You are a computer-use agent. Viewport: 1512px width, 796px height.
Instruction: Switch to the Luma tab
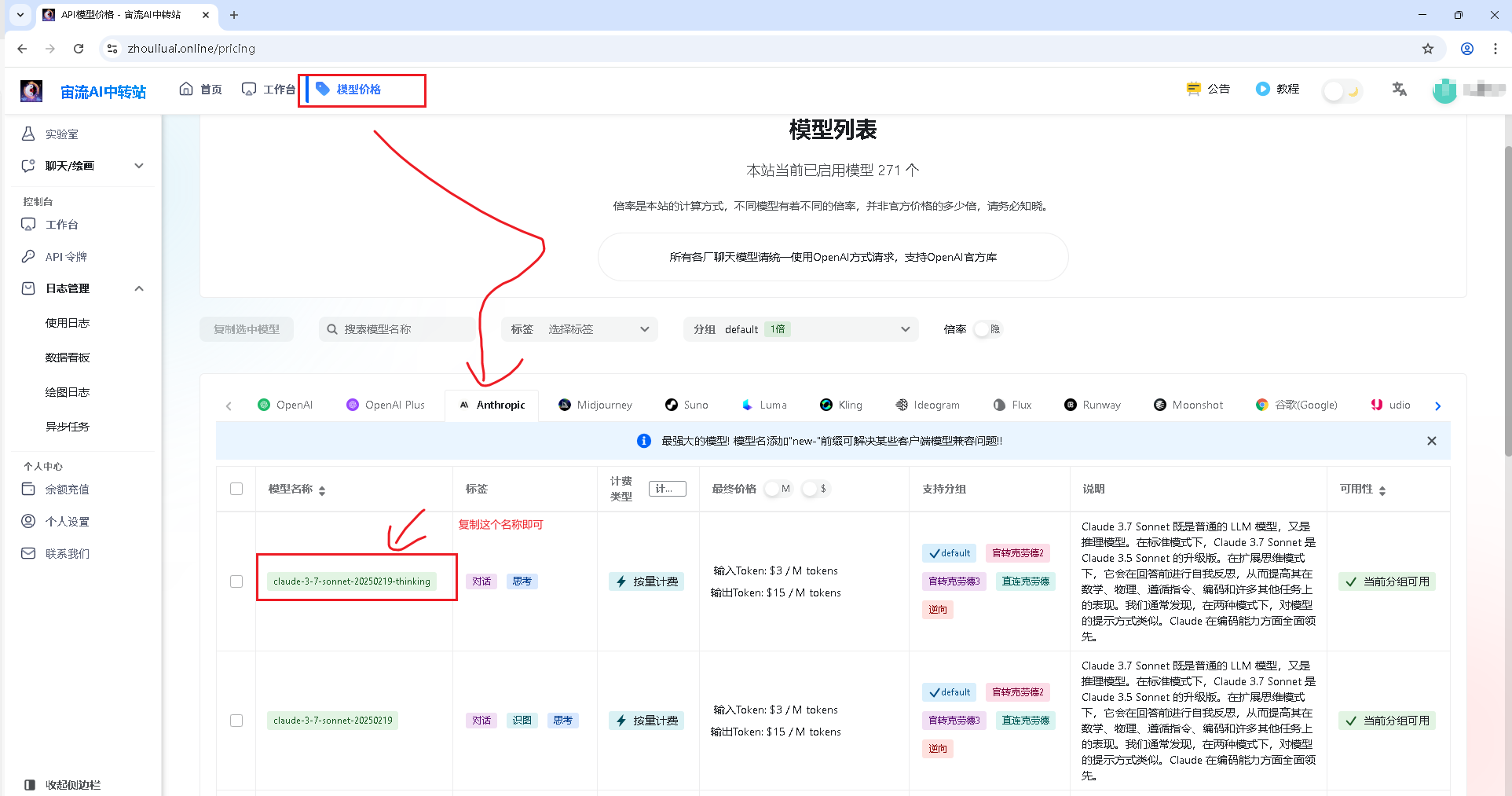[764, 405]
